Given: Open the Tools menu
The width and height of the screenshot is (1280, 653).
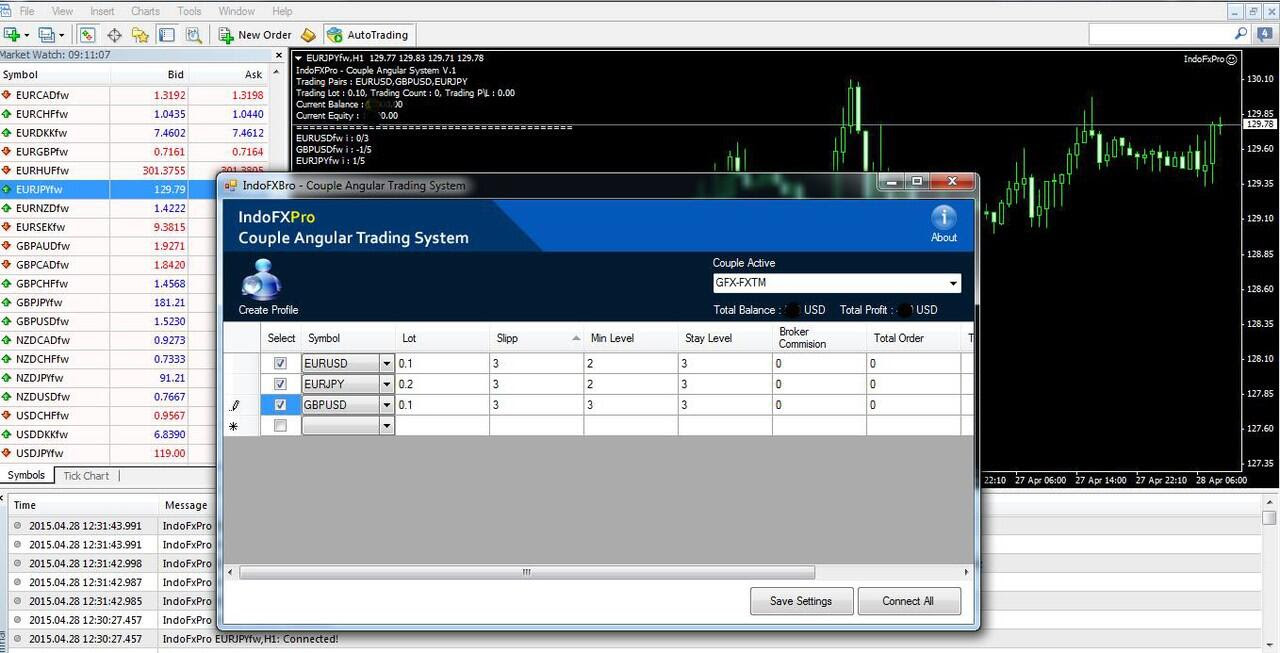Looking at the screenshot, I should pyautogui.click(x=189, y=11).
